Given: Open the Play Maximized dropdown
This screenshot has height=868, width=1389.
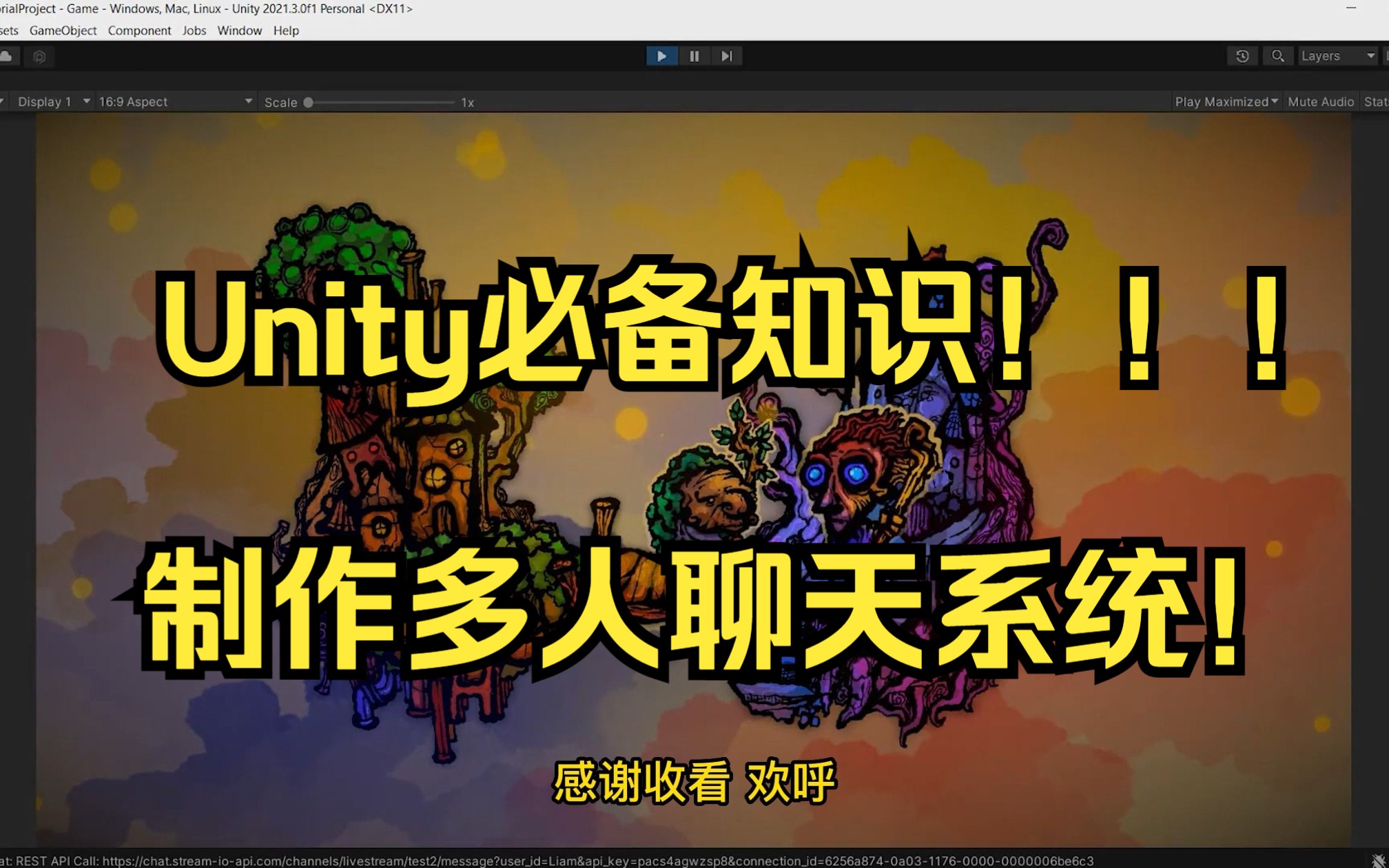Looking at the screenshot, I should click(x=1226, y=101).
